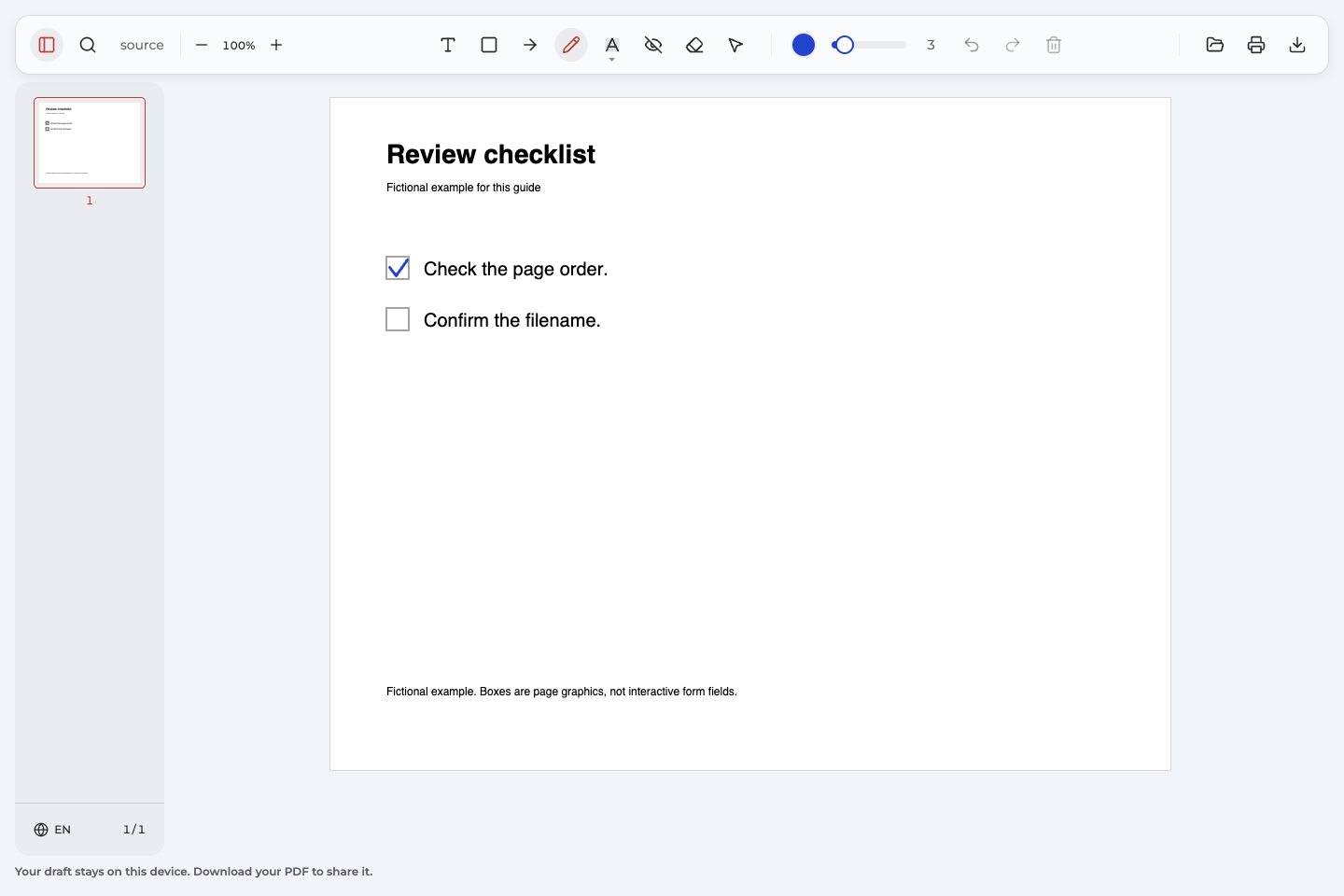Click the 'Check the page order.' text
Viewport: 1344px width, 896px height.
point(515,269)
